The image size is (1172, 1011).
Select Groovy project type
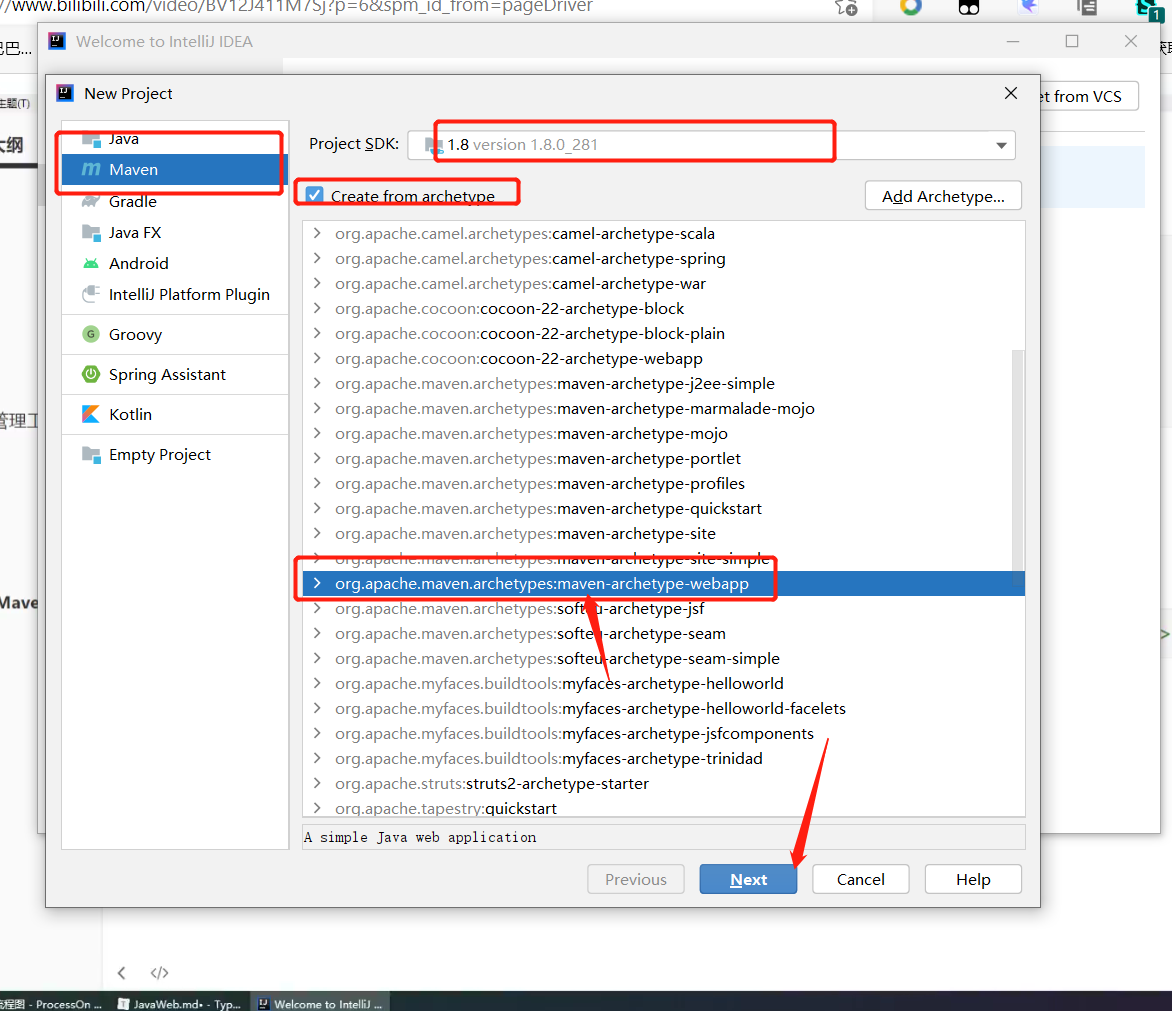[x=175, y=334]
